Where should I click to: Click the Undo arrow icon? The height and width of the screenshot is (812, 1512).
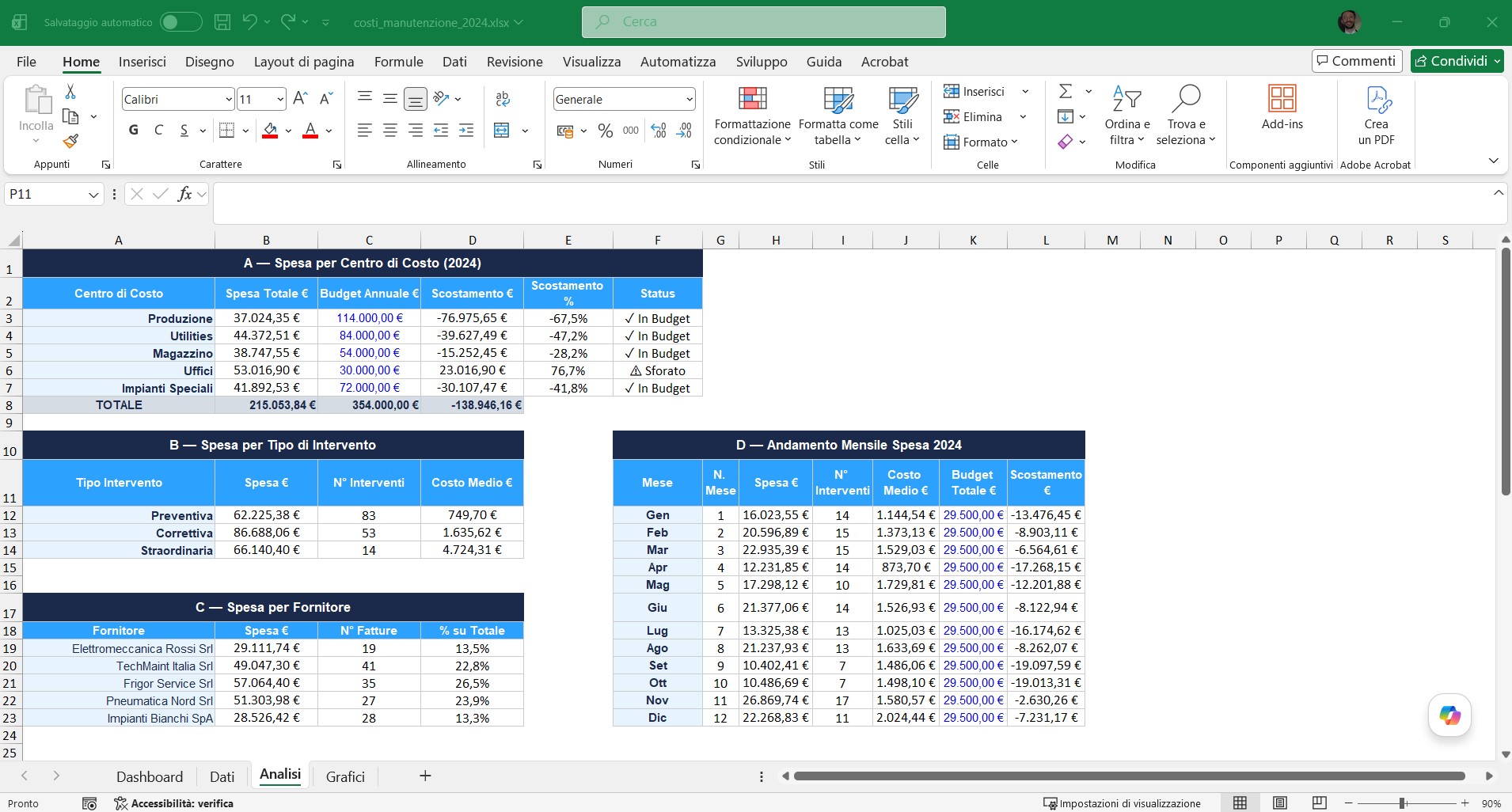tap(249, 22)
